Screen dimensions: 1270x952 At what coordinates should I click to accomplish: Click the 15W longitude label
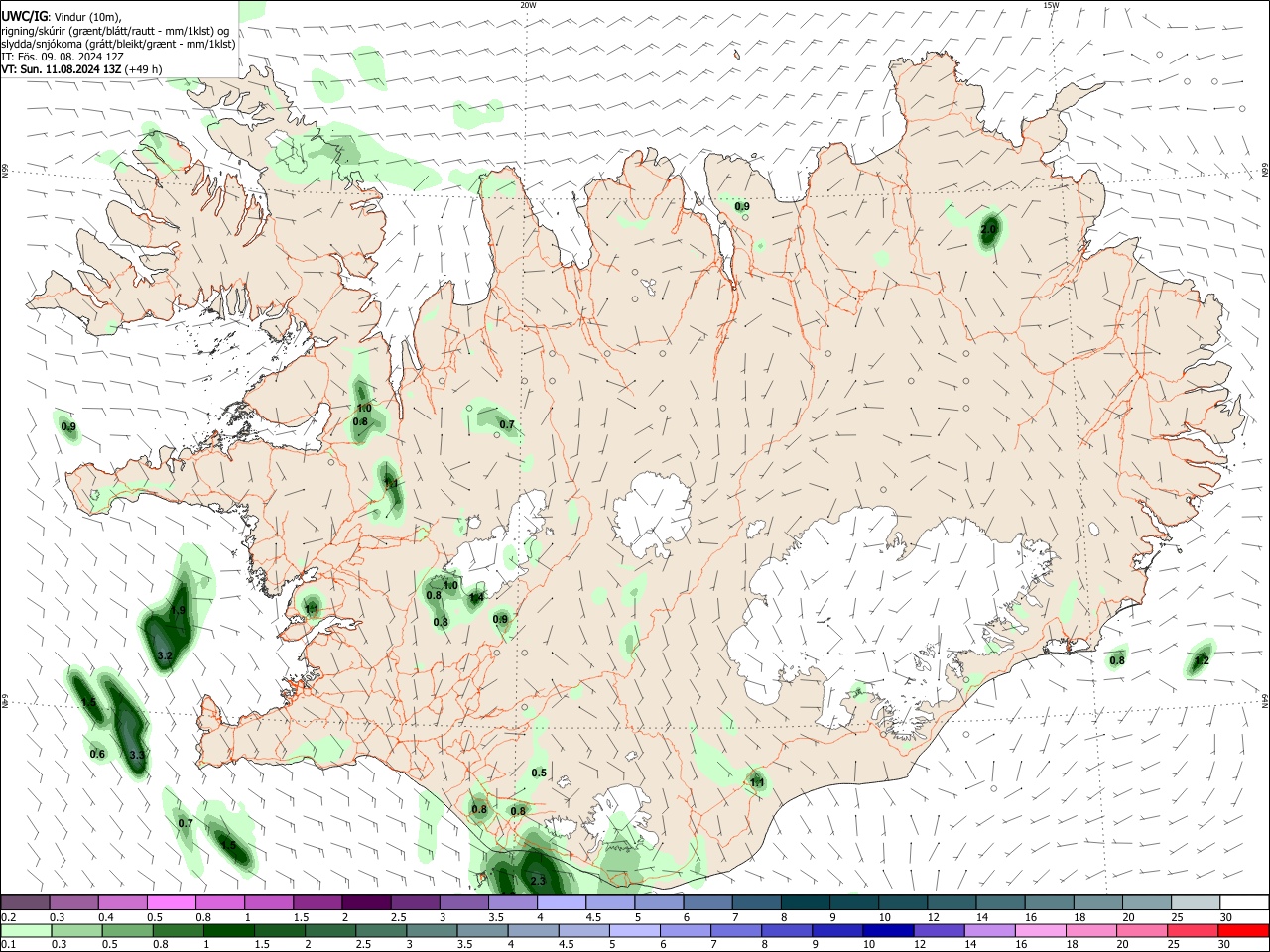click(1051, 5)
